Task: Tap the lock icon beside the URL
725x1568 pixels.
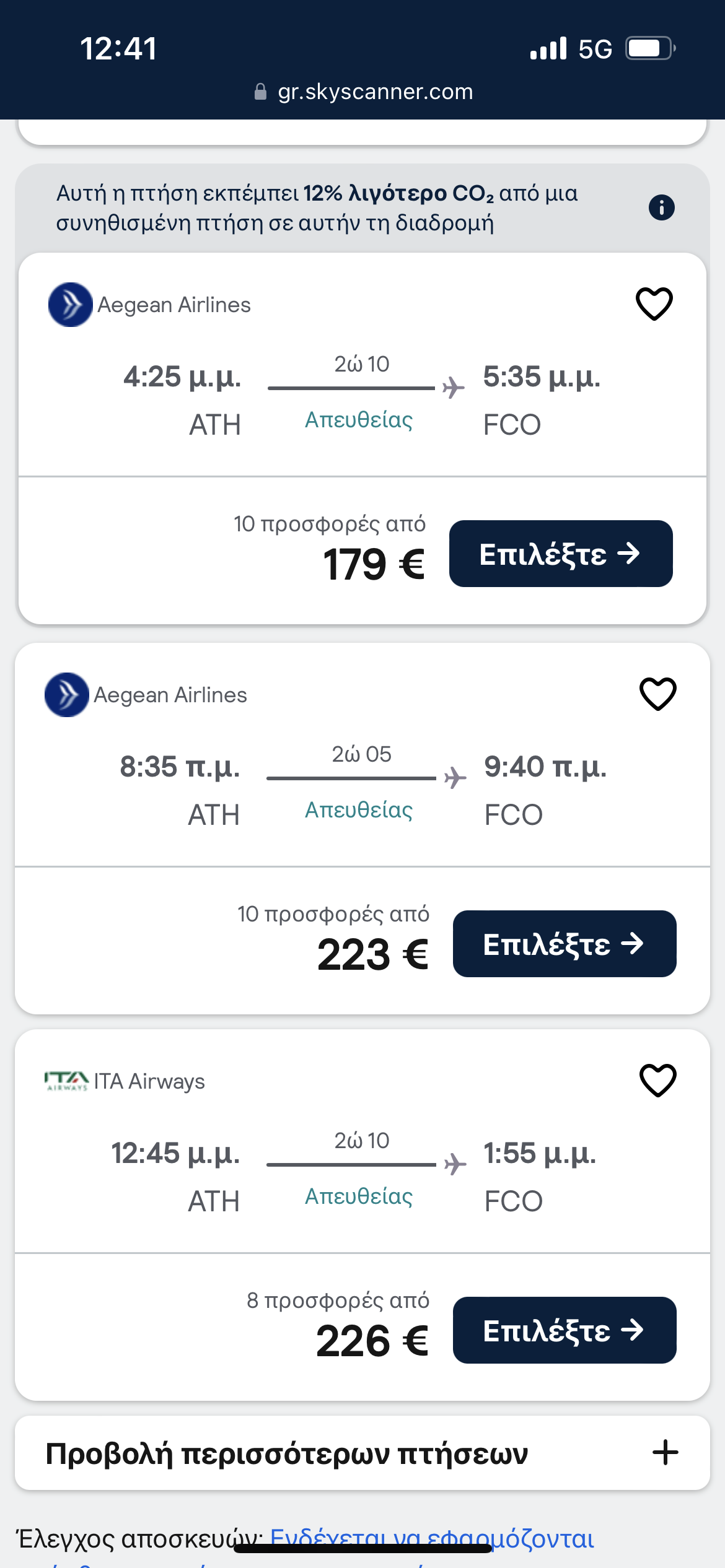Action: pos(261,92)
